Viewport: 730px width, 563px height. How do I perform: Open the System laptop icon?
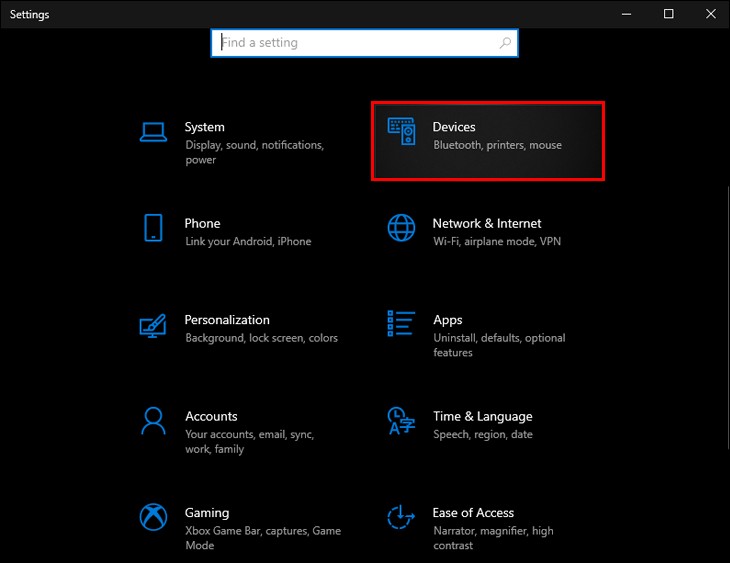click(x=153, y=132)
